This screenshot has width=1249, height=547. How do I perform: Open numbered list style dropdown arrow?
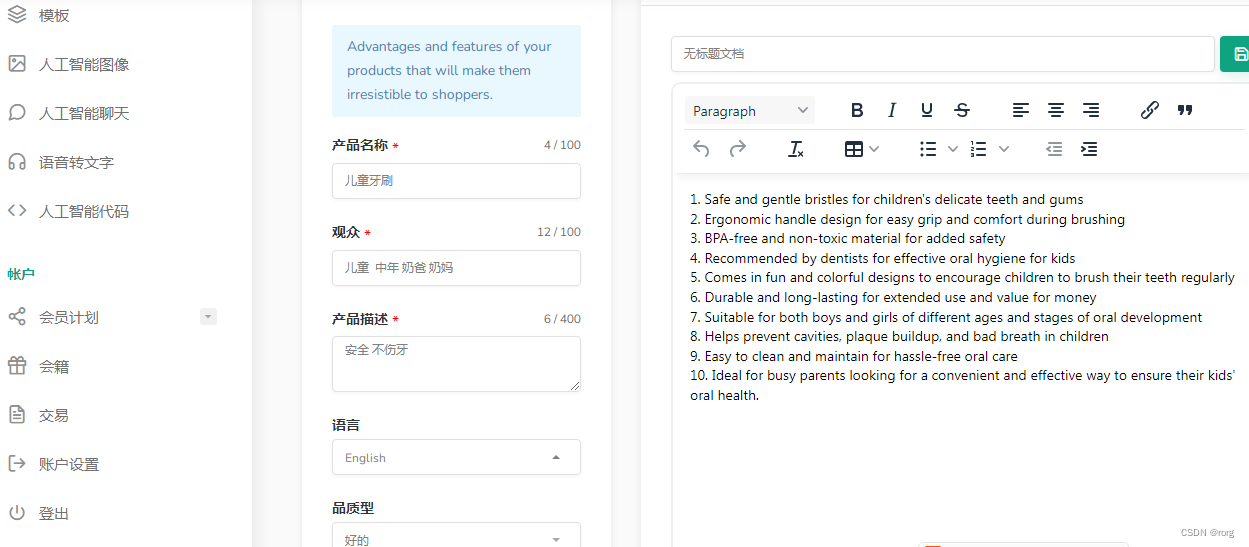(x=1004, y=149)
